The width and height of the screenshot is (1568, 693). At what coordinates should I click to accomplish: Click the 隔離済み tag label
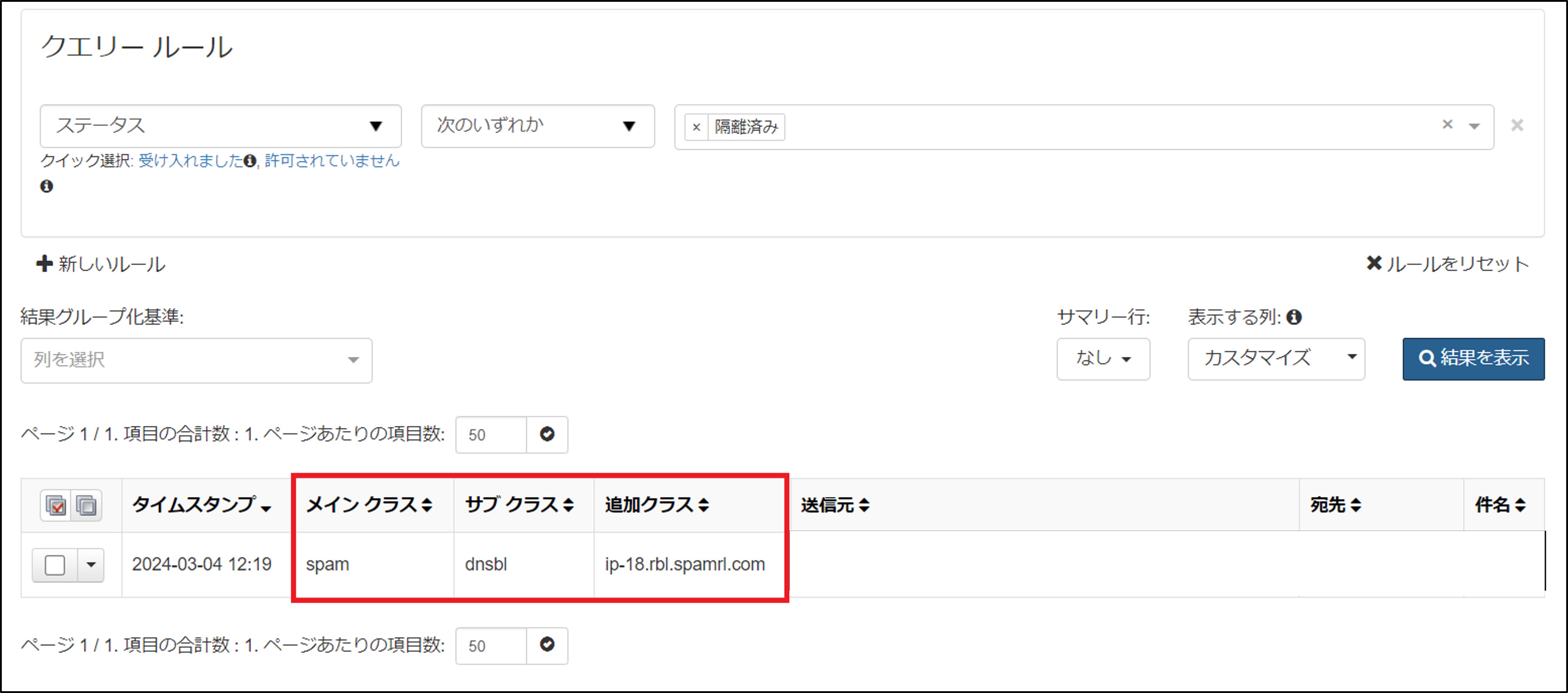pyautogui.click(x=746, y=127)
